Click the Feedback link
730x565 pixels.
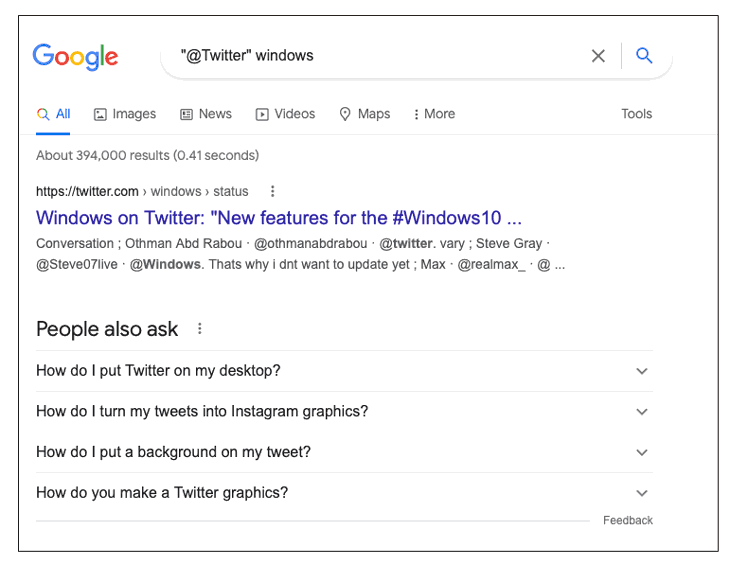(627, 520)
